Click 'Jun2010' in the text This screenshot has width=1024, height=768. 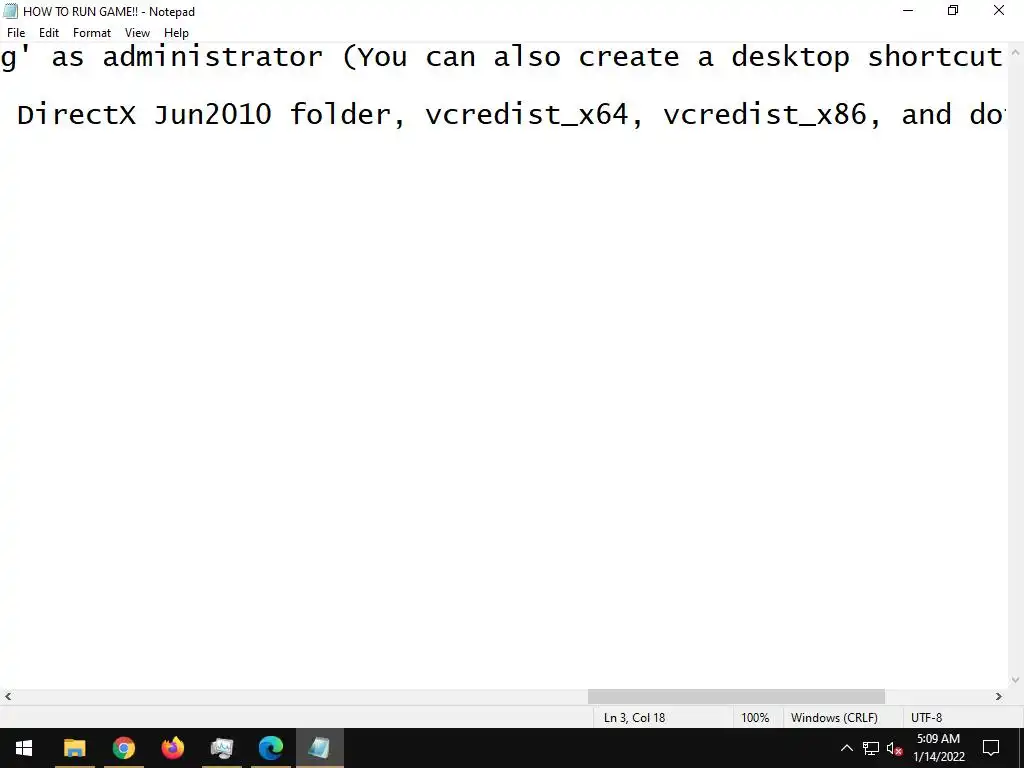pos(212,115)
